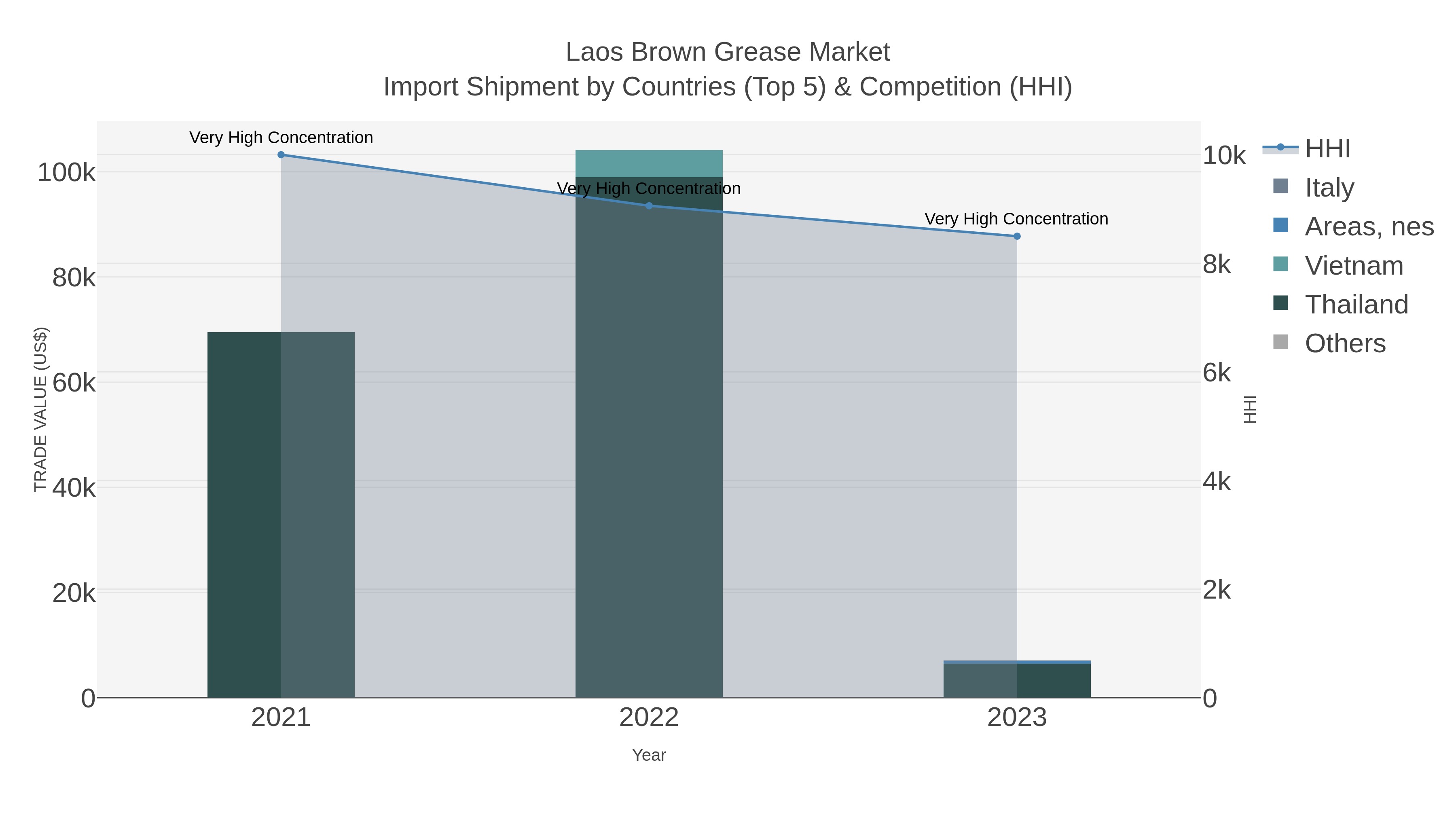
Task: Click the 10k HHI axis tick label
Action: tap(1224, 155)
